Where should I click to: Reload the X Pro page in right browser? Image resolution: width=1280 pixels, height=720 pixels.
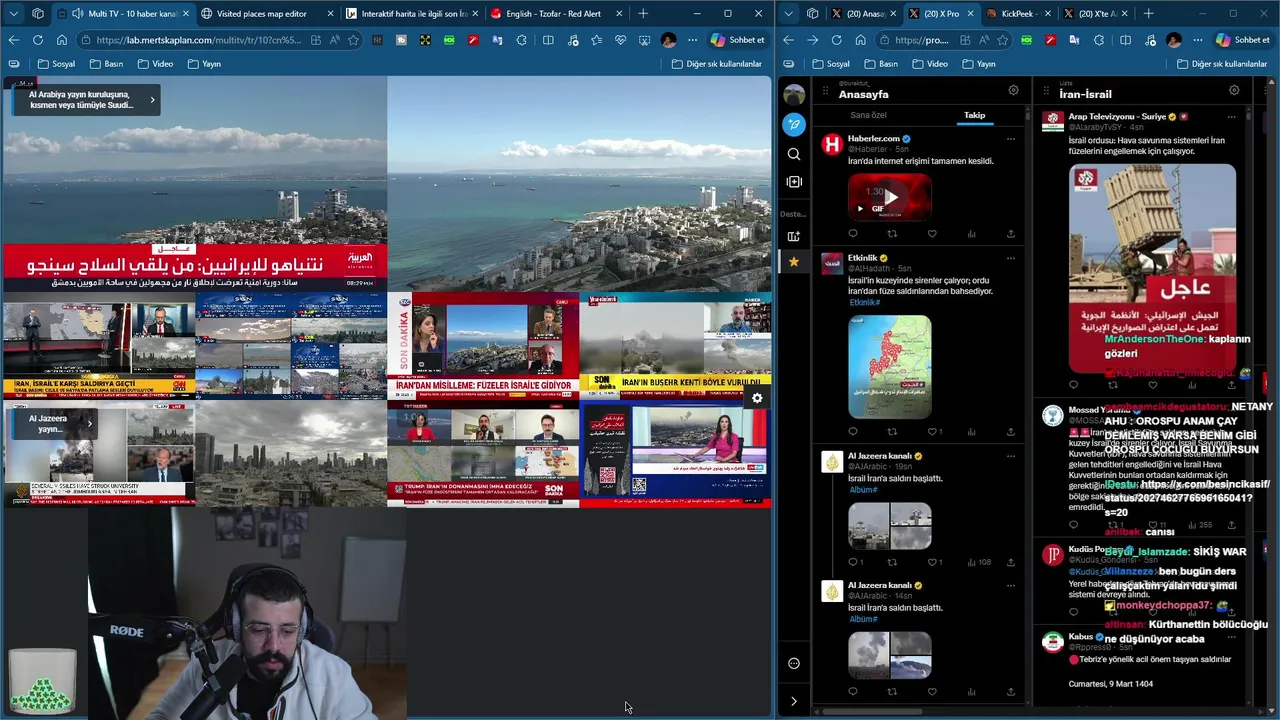pyautogui.click(x=836, y=40)
